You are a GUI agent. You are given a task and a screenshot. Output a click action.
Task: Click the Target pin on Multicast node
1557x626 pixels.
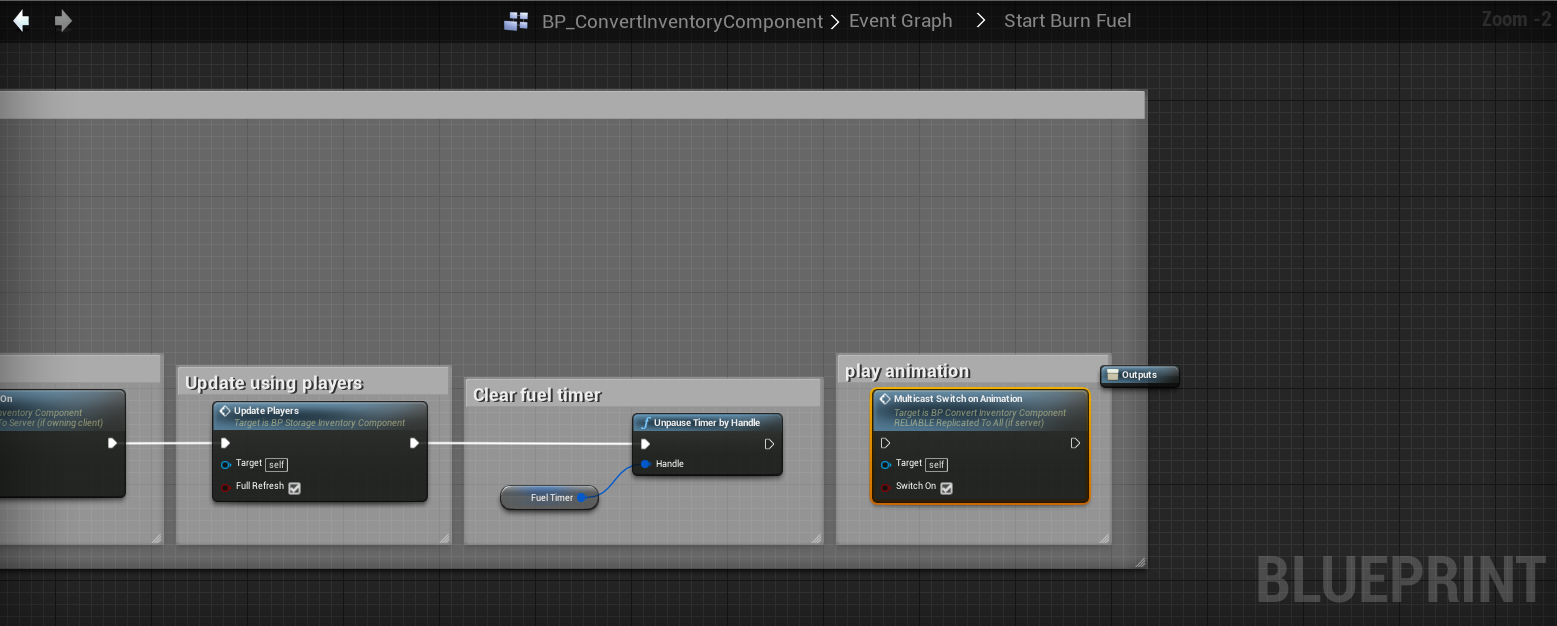[x=886, y=464]
